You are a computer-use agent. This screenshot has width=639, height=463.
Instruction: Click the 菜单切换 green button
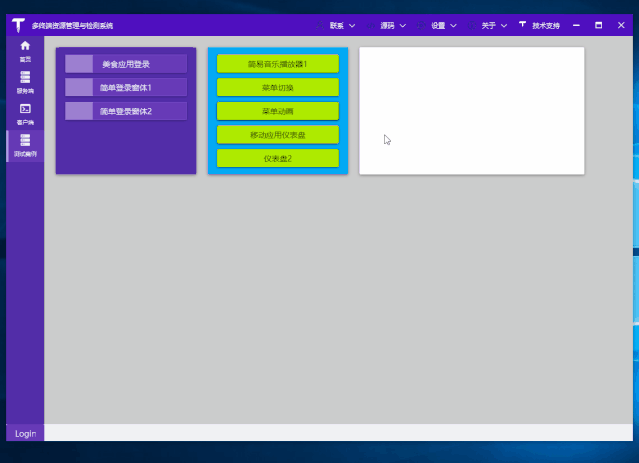[278, 87]
